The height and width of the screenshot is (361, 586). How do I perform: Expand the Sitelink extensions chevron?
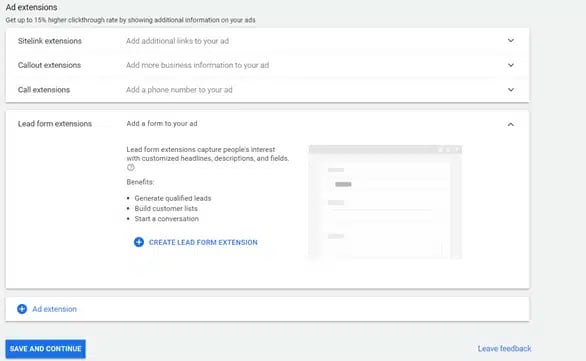[511, 40]
